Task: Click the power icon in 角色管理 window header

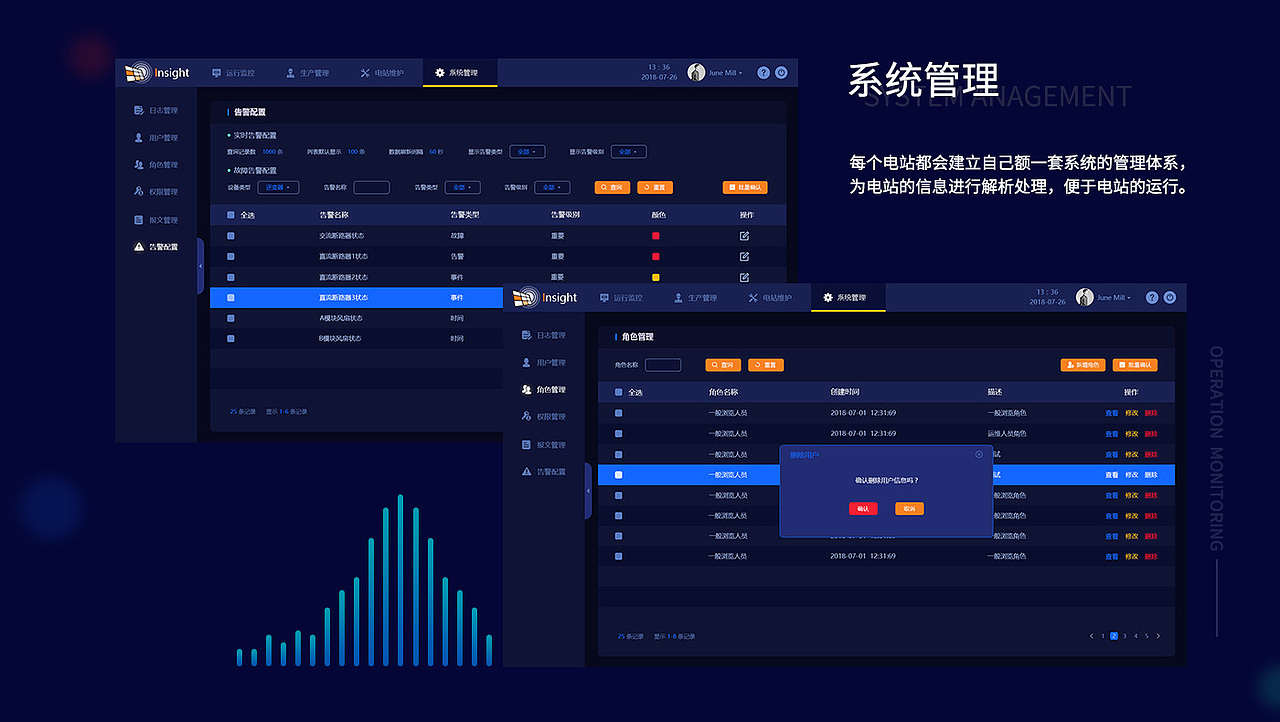Action: pyautogui.click(x=1169, y=298)
